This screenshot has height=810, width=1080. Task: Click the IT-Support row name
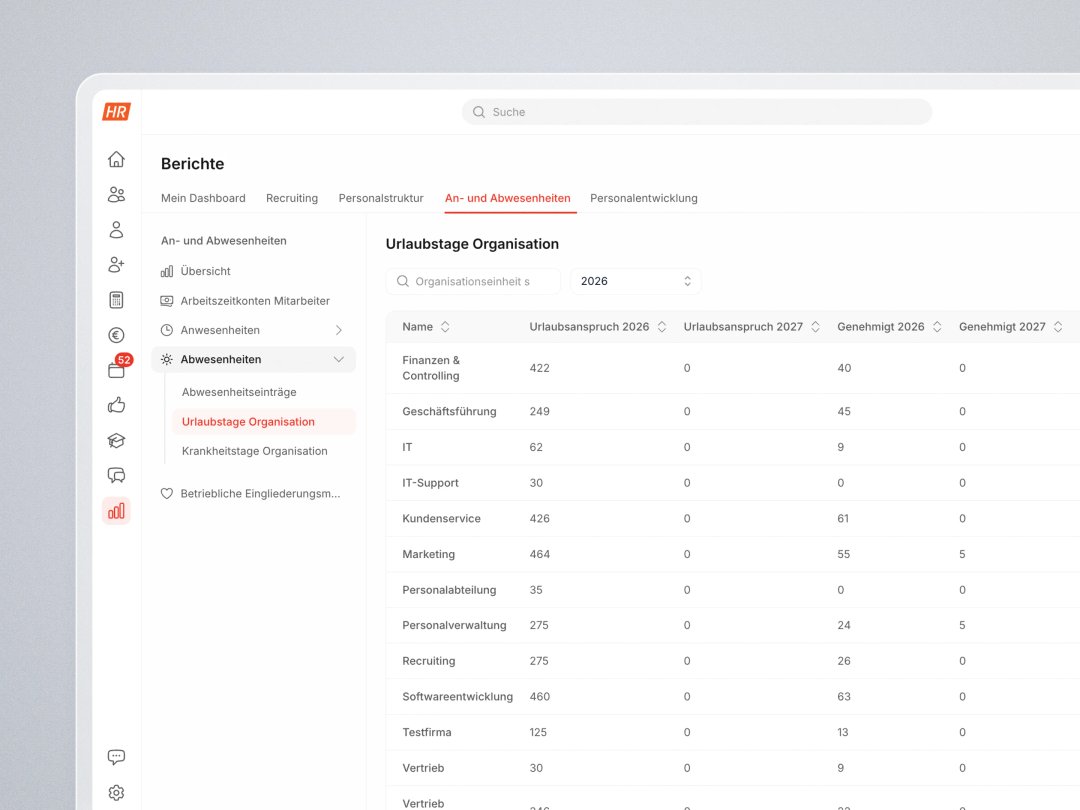[x=430, y=483]
